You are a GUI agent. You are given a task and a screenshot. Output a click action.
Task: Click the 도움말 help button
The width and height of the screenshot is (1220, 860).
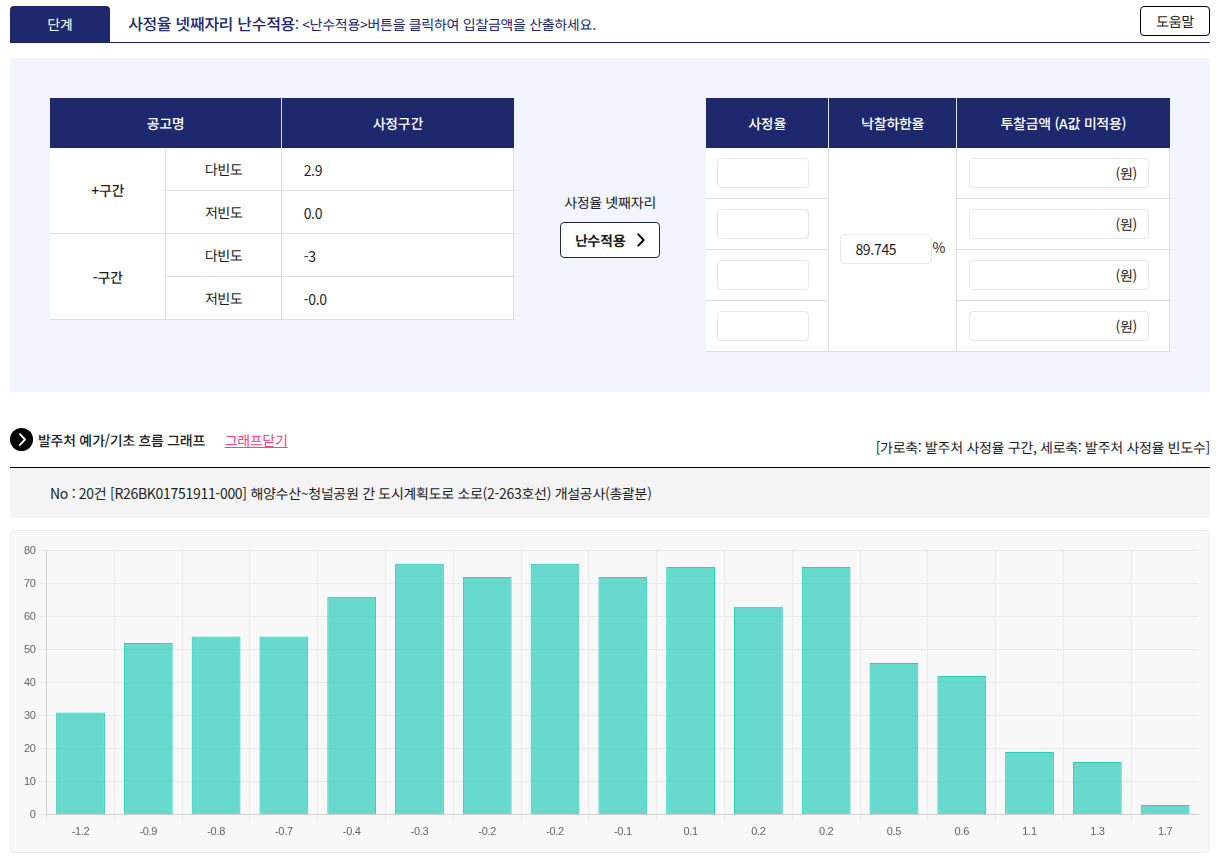click(x=1174, y=21)
